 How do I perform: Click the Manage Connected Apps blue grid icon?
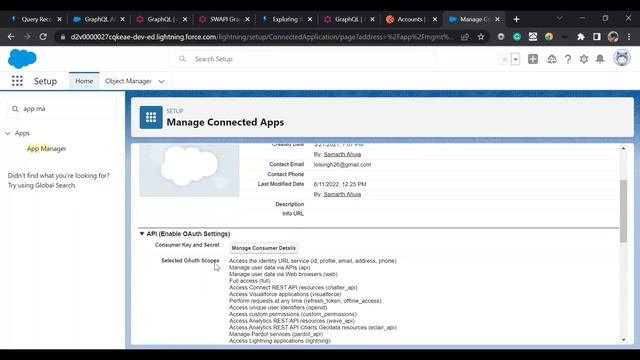tap(151, 118)
